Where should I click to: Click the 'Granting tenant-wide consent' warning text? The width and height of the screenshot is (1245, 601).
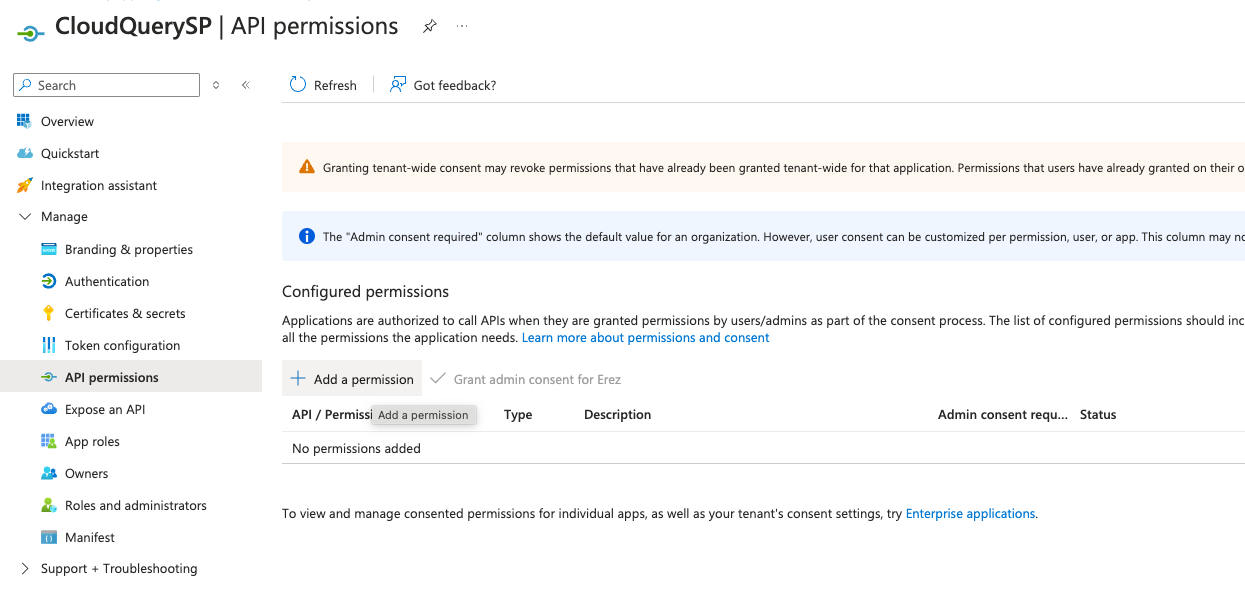[783, 168]
